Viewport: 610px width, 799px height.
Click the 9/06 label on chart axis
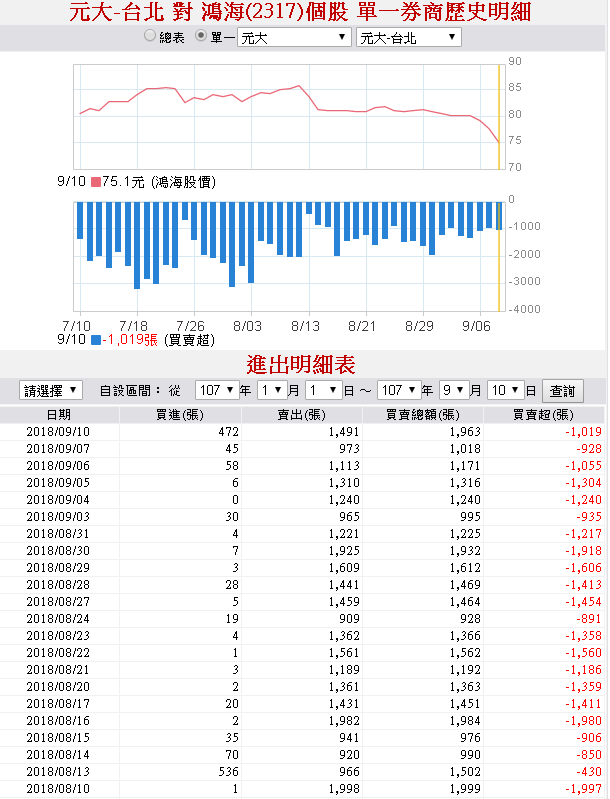click(476, 326)
